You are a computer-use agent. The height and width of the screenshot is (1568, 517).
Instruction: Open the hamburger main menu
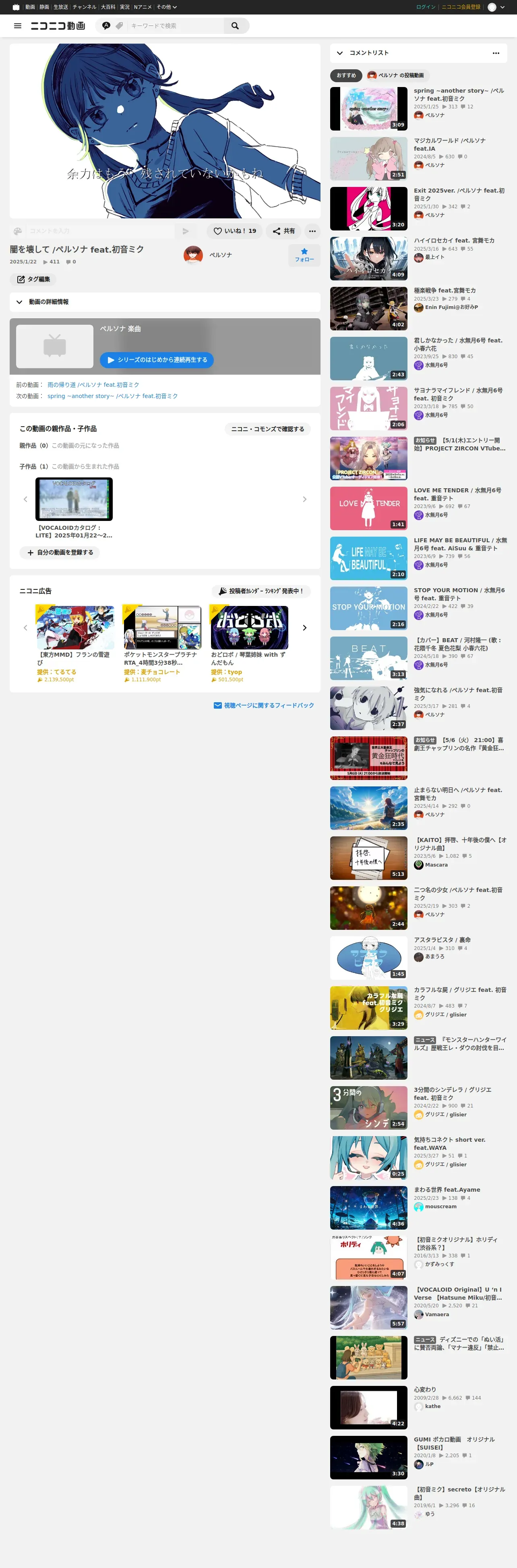pos(18,25)
